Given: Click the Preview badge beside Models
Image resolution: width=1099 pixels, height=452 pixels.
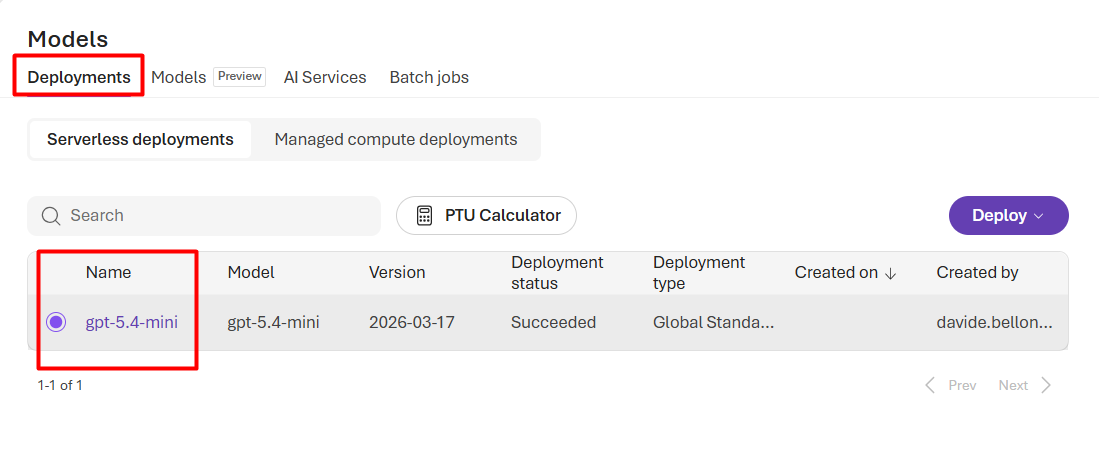Looking at the screenshot, I should pyautogui.click(x=240, y=76).
